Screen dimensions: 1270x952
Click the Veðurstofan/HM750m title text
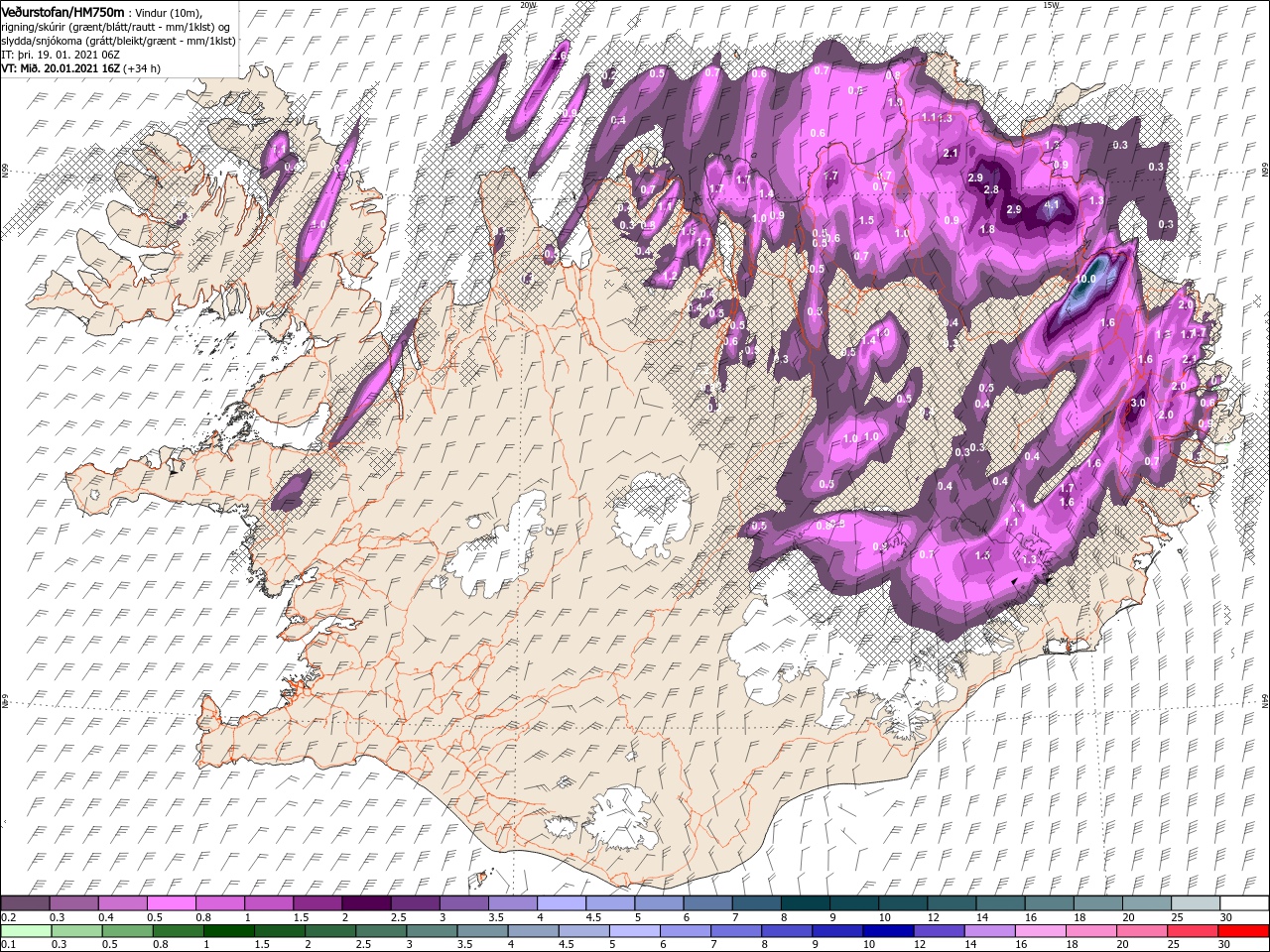pyautogui.click(x=63, y=11)
